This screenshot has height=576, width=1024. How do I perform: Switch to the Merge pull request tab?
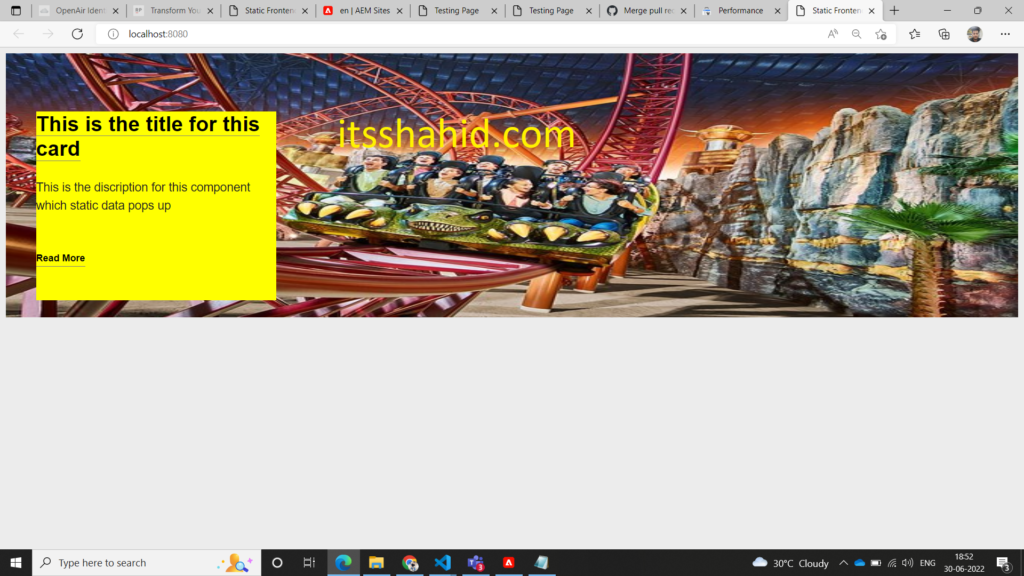(x=647, y=10)
